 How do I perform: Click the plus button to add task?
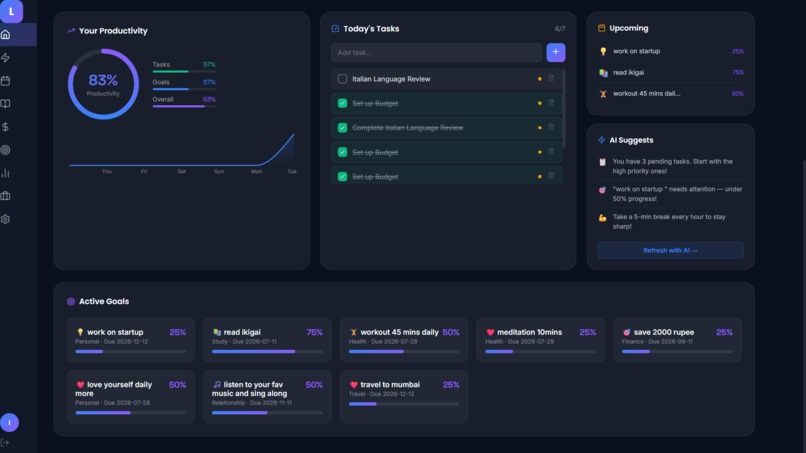click(x=556, y=52)
